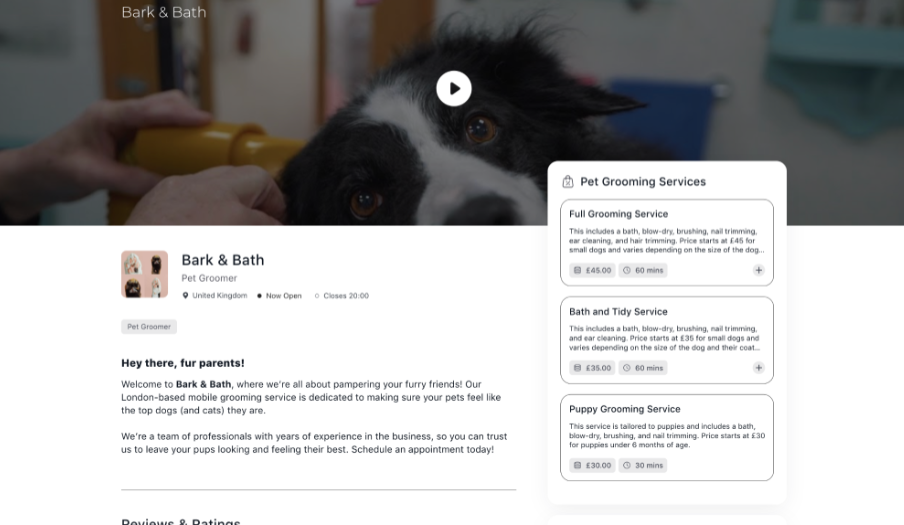
Task: Open the Bath and Tidy Service title
Action: (x=618, y=312)
